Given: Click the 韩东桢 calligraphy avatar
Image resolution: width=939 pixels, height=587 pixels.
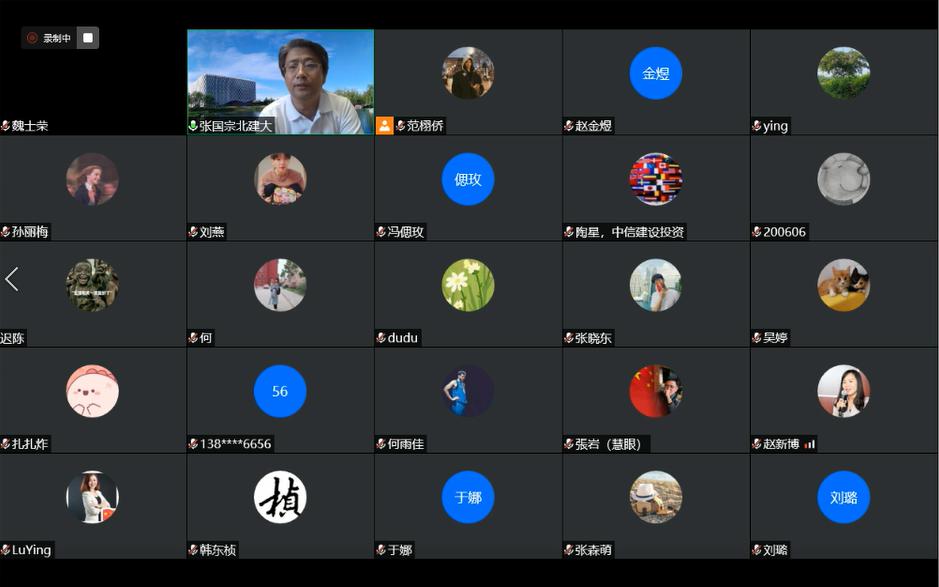Looking at the screenshot, I should tap(280, 497).
